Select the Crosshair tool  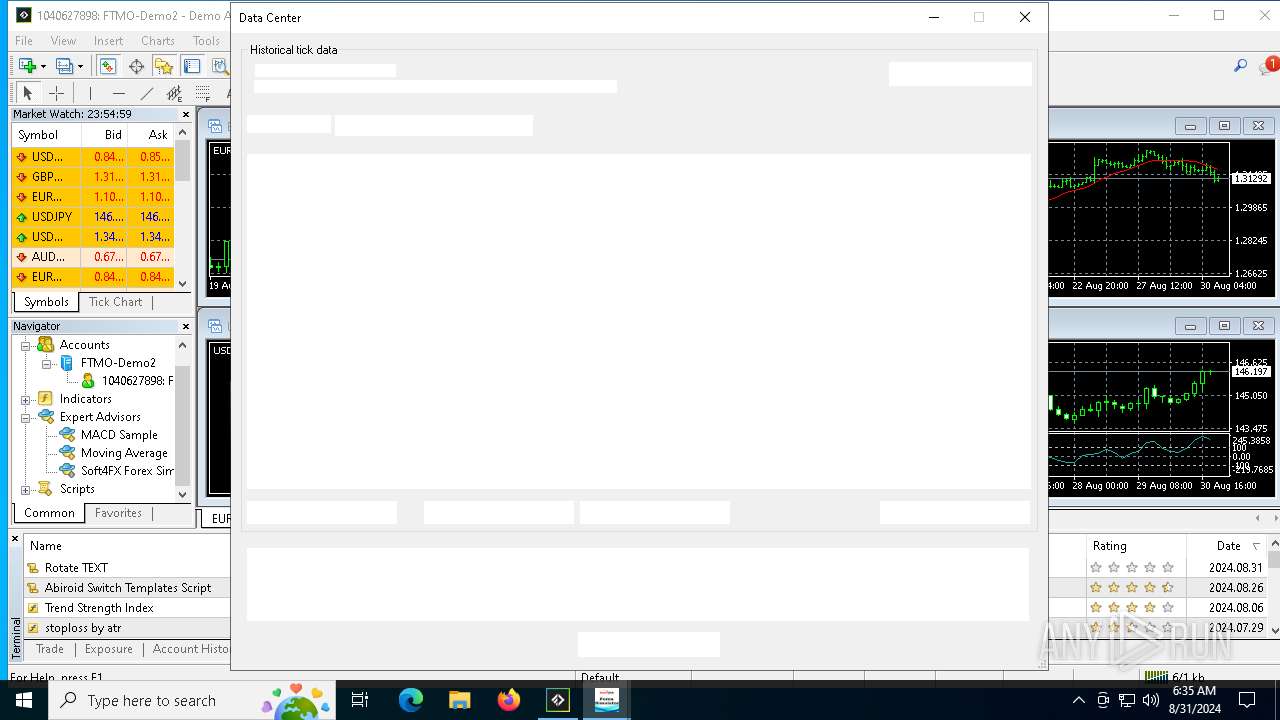pyautogui.click(x=56, y=93)
